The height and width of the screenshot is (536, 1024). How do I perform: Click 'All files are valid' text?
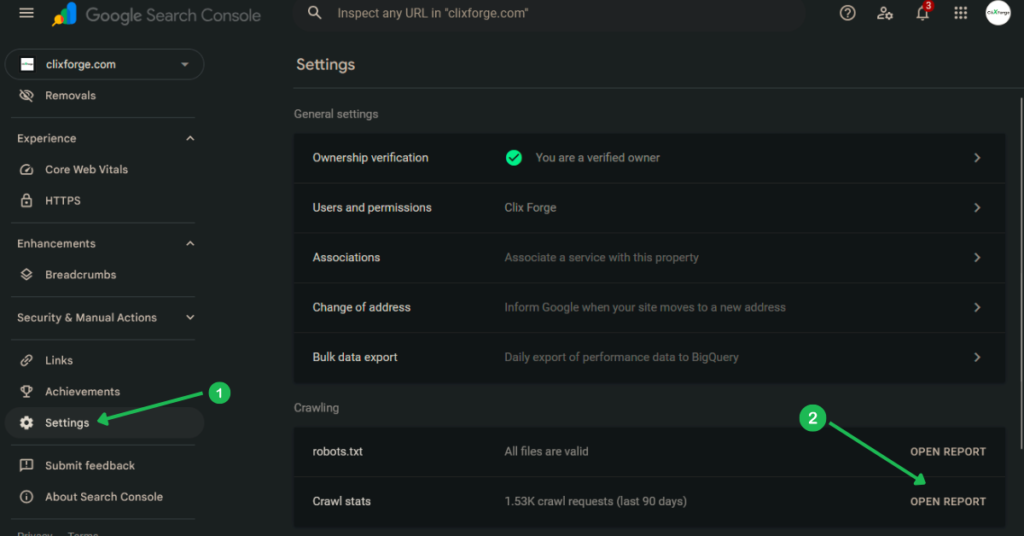[546, 452]
